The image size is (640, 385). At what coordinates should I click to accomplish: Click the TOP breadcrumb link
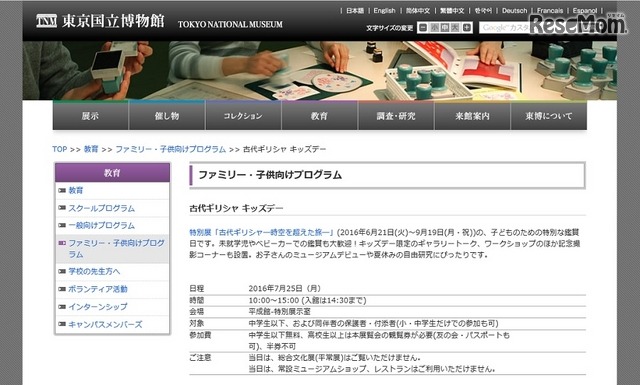tap(60, 149)
